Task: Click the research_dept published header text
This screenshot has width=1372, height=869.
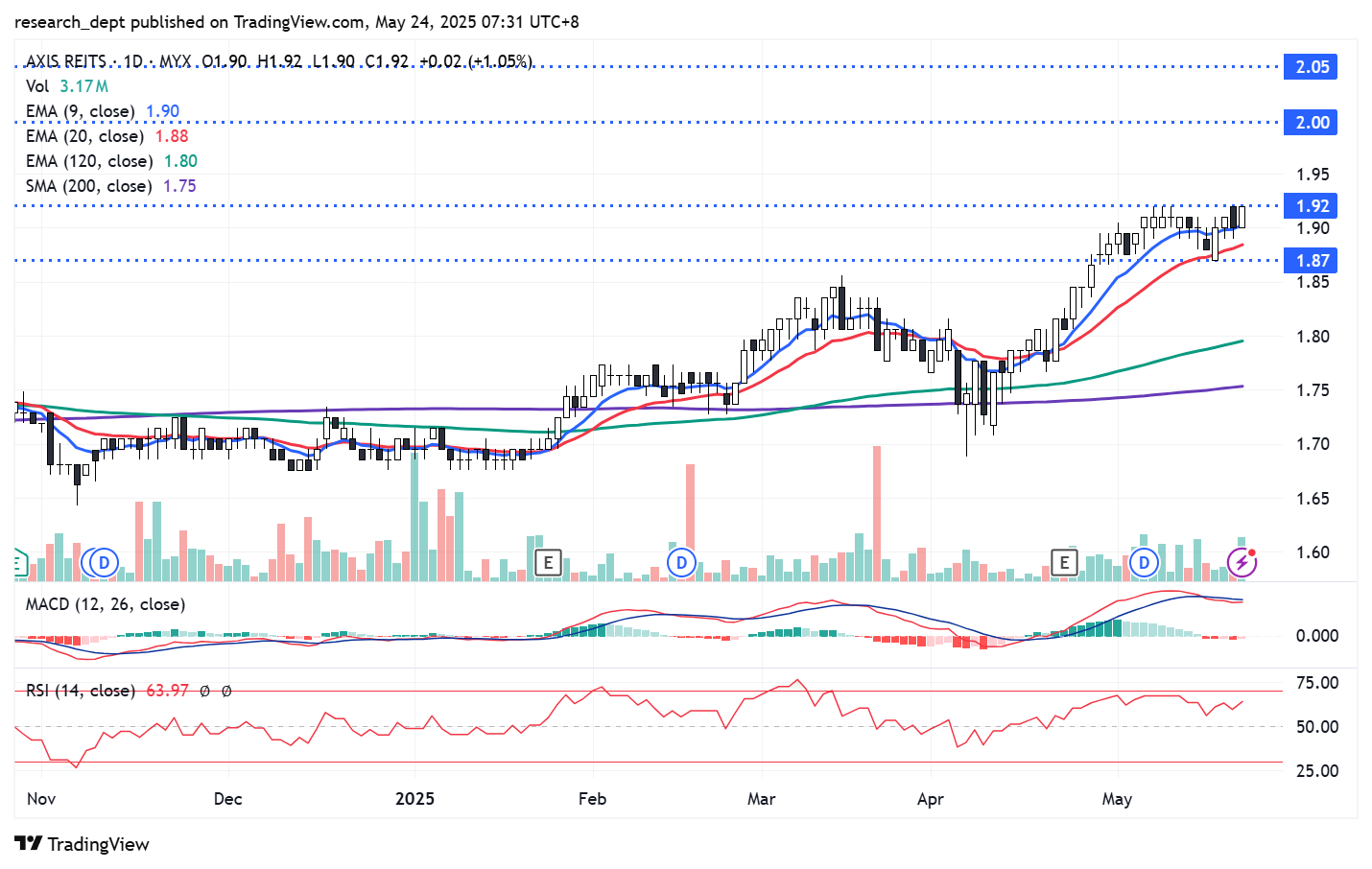Action: pos(296,21)
